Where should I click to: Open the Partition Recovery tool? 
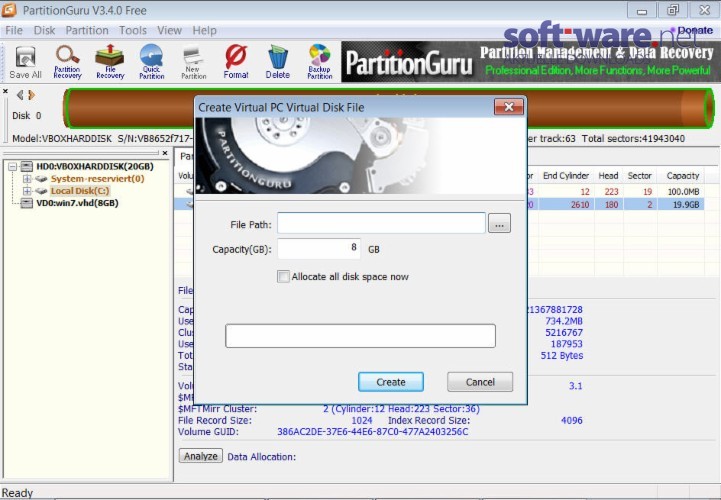[x=67, y=62]
